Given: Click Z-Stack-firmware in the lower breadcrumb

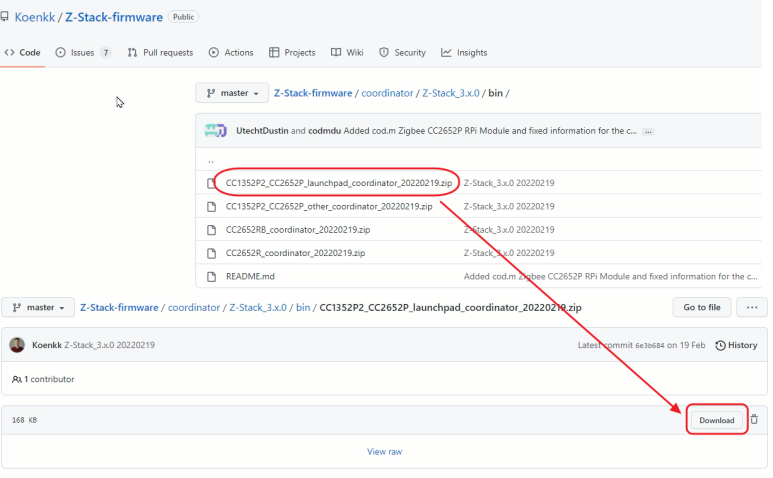Looking at the screenshot, I should [119, 307].
